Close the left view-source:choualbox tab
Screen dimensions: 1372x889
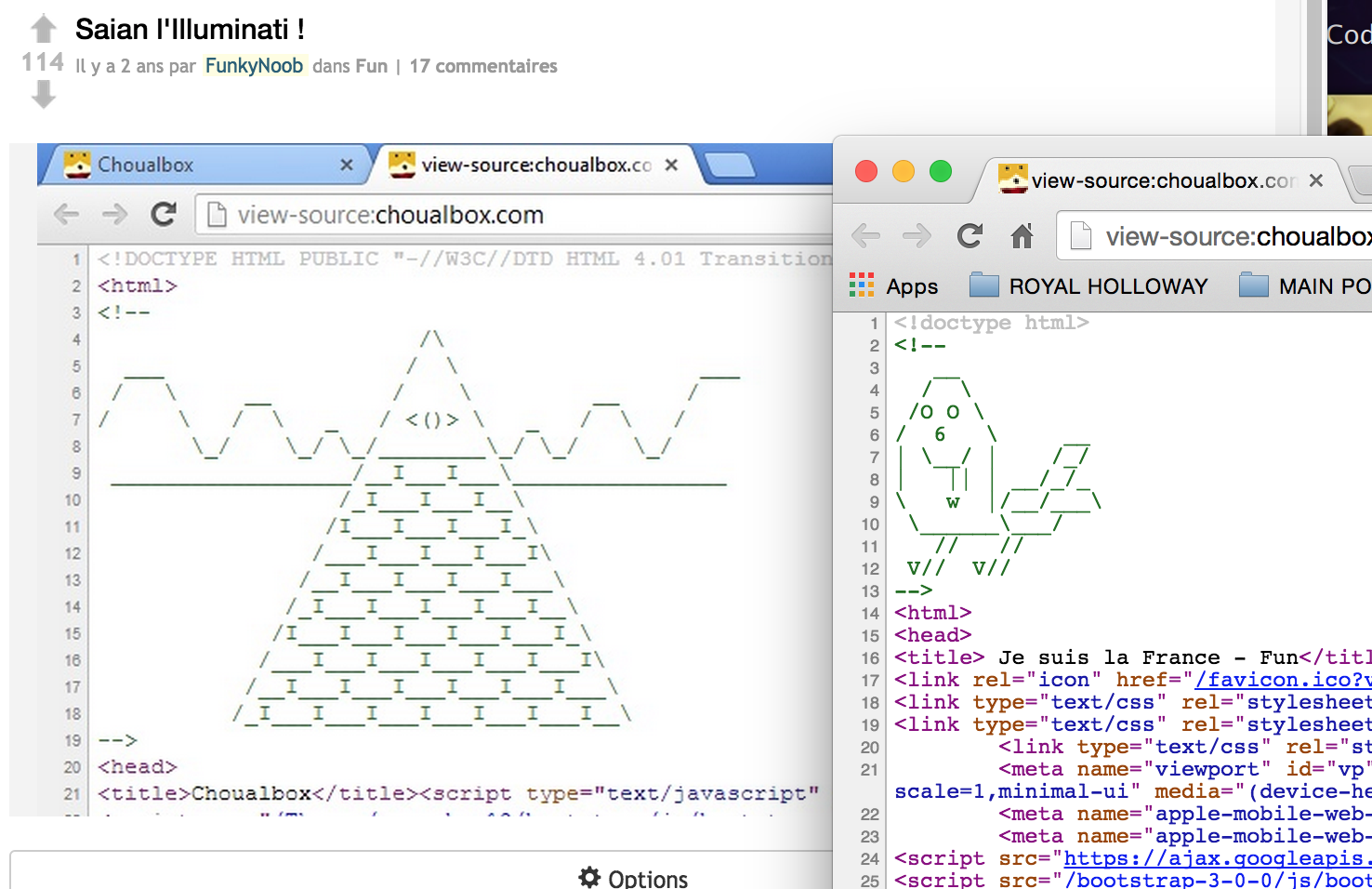[x=671, y=165]
